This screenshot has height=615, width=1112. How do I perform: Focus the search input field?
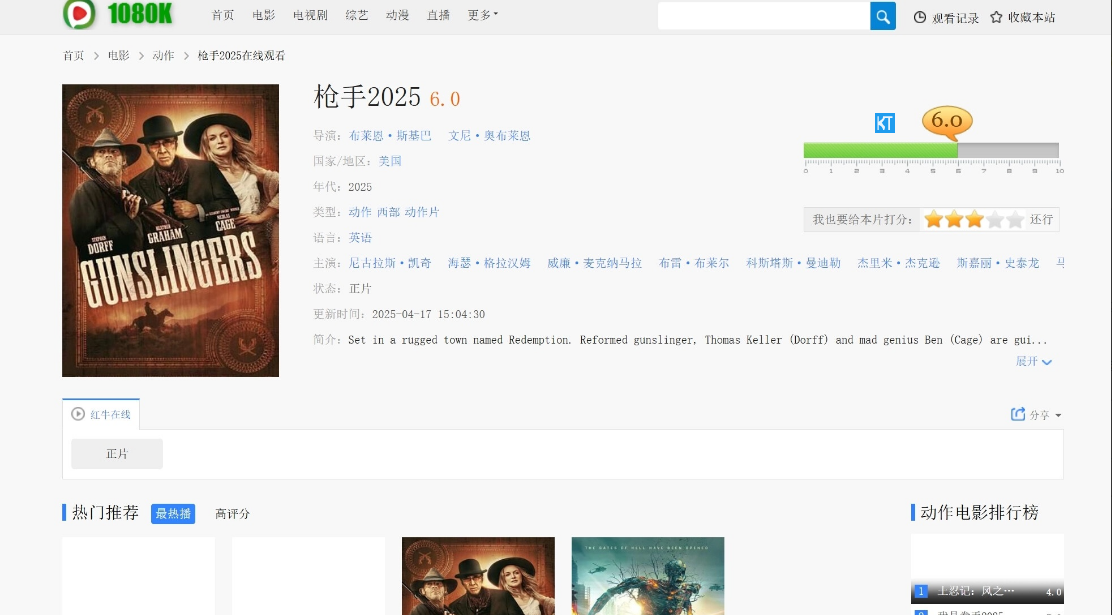[764, 16]
